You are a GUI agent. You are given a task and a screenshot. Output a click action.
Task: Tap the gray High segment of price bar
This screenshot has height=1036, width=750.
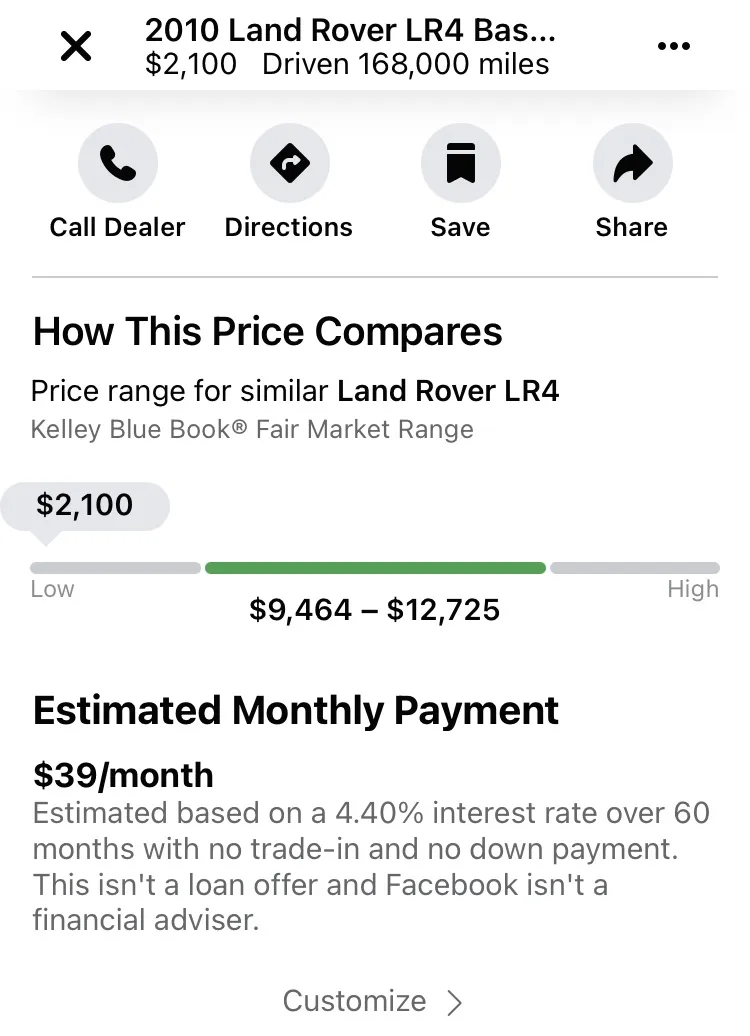coord(635,568)
